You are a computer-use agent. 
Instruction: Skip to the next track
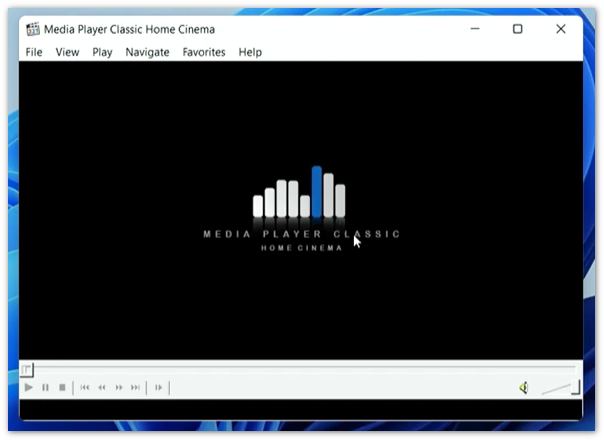point(135,387)
